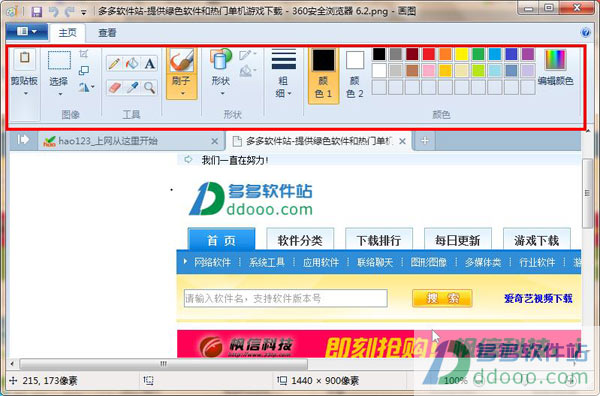Click the rectangular selection icon
The height and width of the screenshot is (396, 600).
[x=59, y=60]
